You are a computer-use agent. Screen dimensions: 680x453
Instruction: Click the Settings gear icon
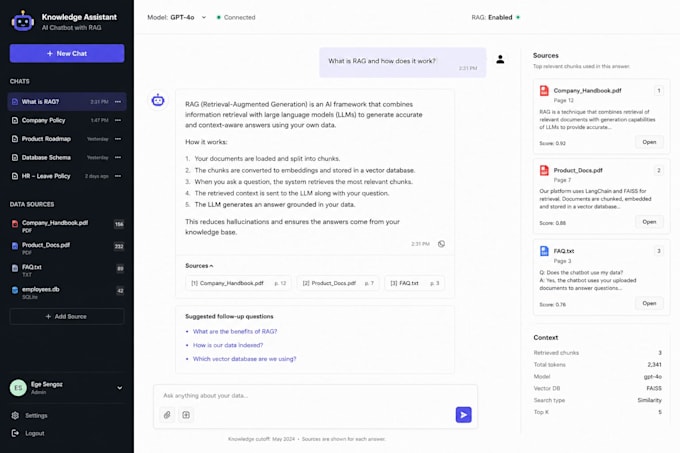coord(15,415)
